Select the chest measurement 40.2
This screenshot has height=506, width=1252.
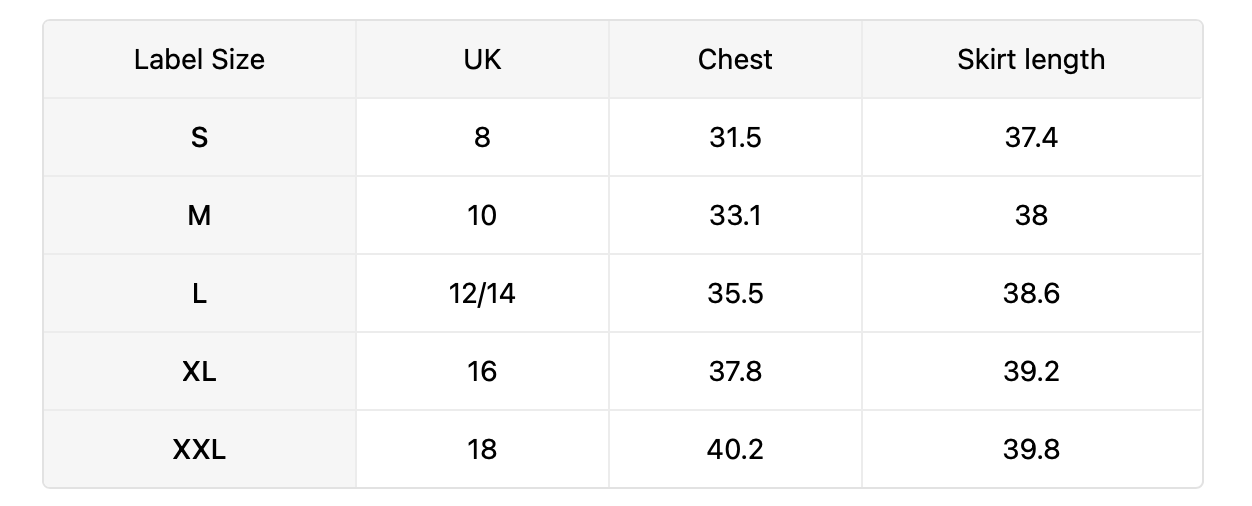(735, 449)
